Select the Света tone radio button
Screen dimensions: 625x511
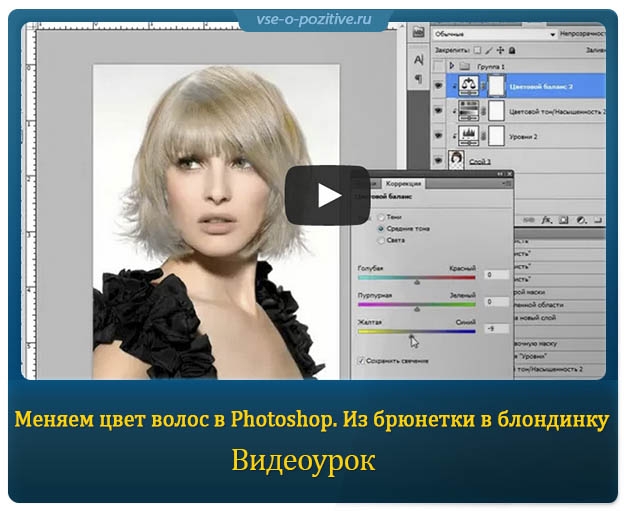tap(381, 240)
